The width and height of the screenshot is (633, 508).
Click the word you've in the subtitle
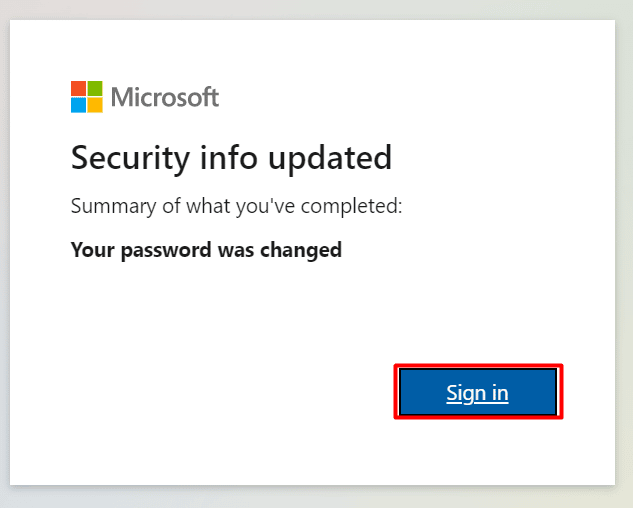(266, 206)
